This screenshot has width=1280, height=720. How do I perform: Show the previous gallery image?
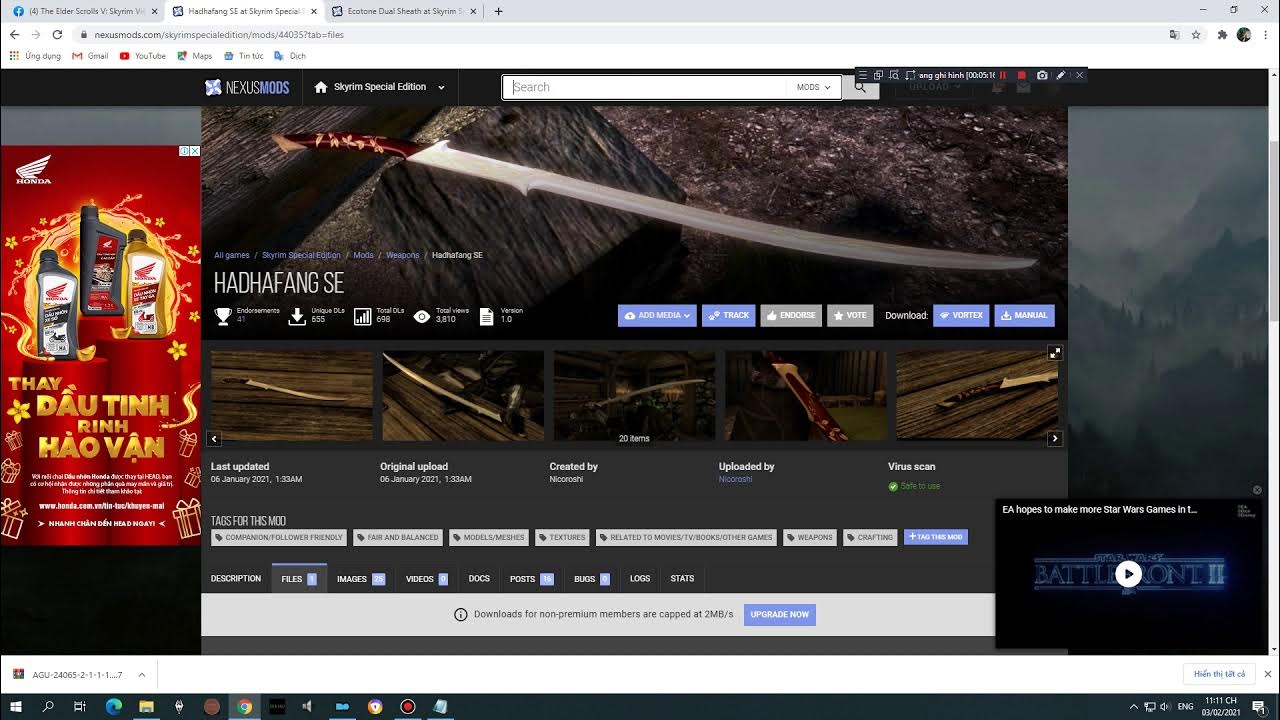tap(214, 439)
